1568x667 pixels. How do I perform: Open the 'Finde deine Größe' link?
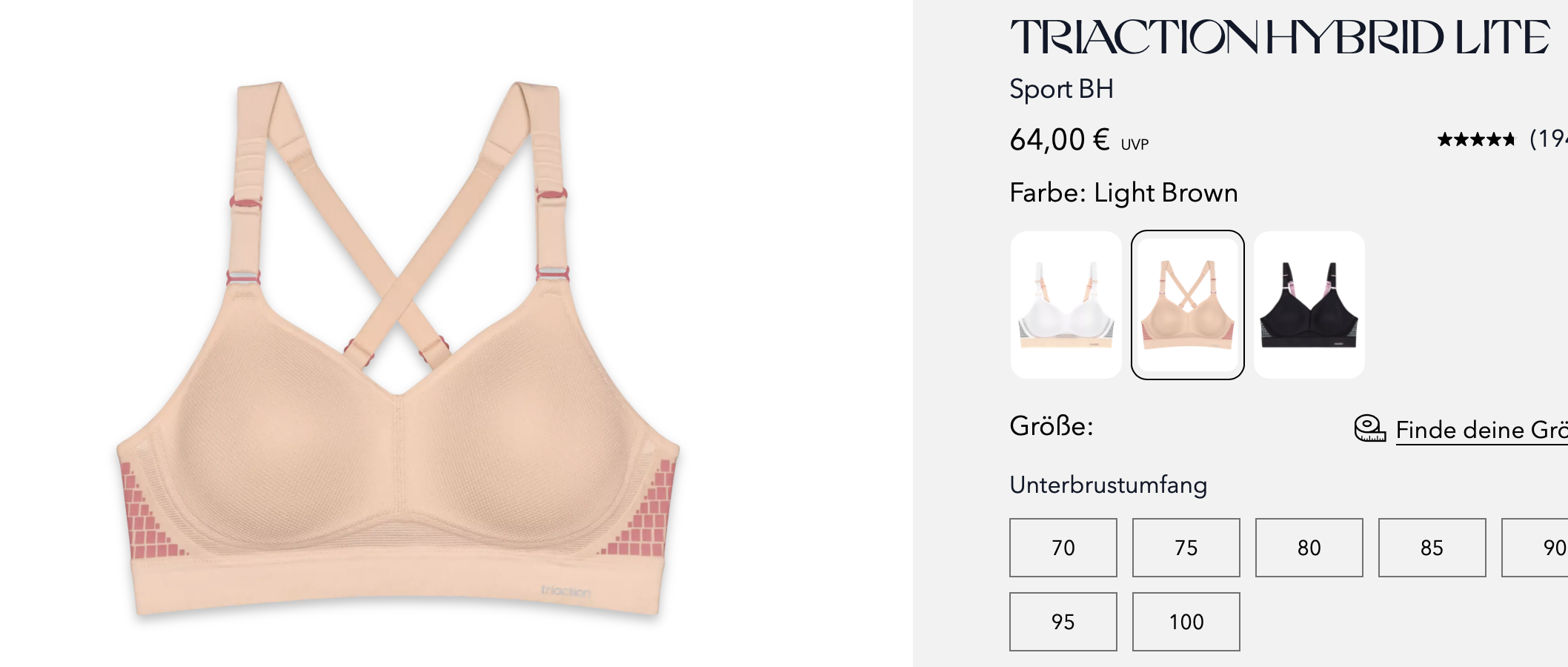(1482, 431)
